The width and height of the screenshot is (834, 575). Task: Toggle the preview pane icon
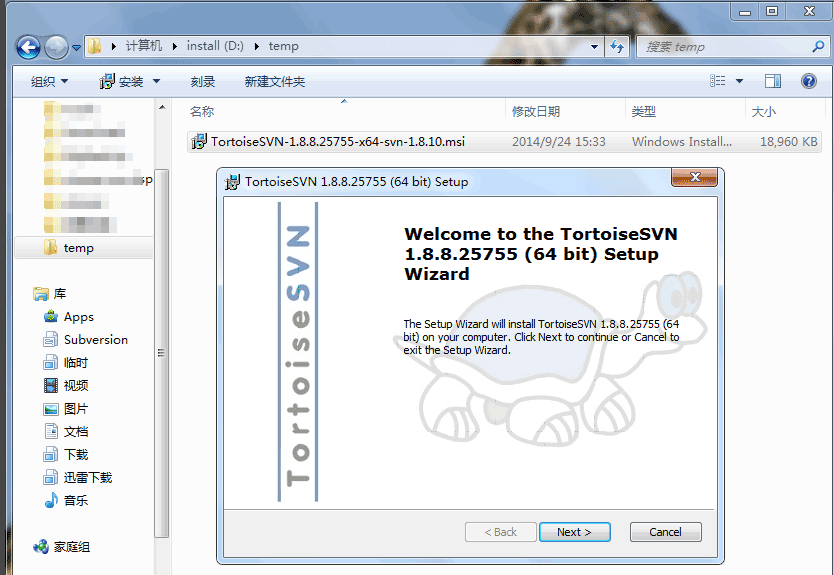[x=773, y=81]
